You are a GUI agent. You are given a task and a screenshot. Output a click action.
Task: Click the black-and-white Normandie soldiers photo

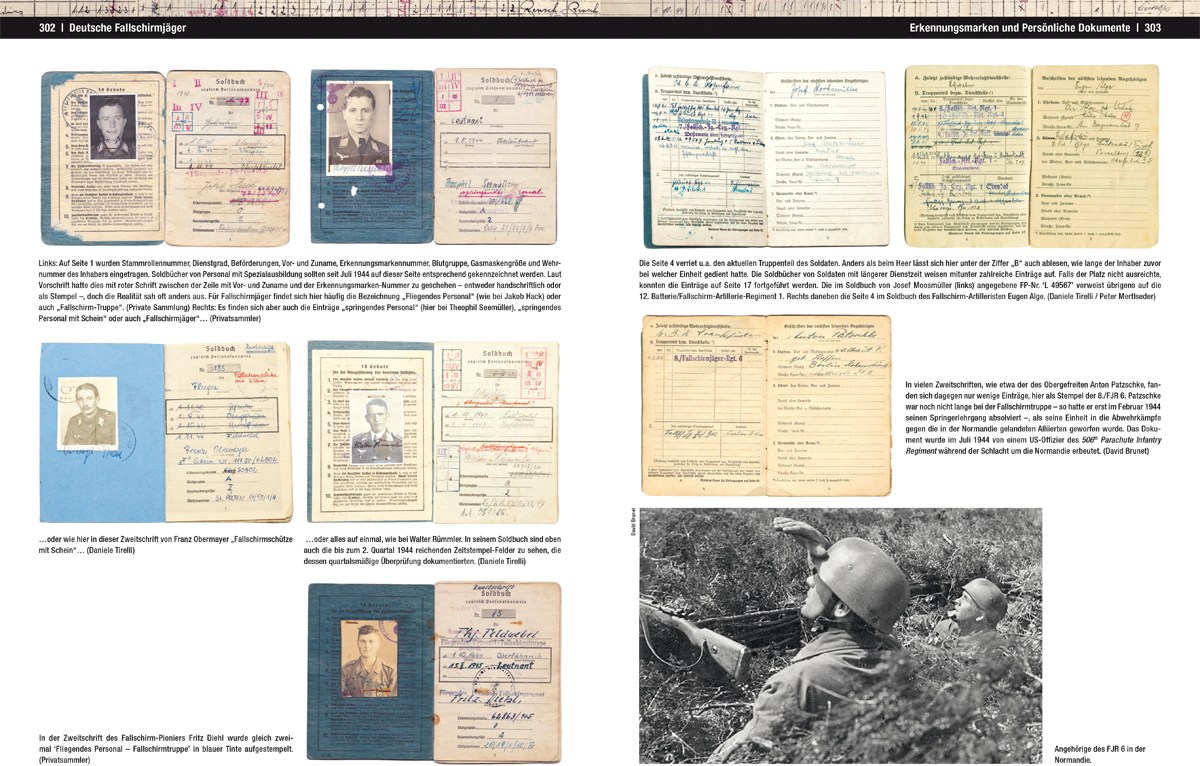(x=840, y=636)
